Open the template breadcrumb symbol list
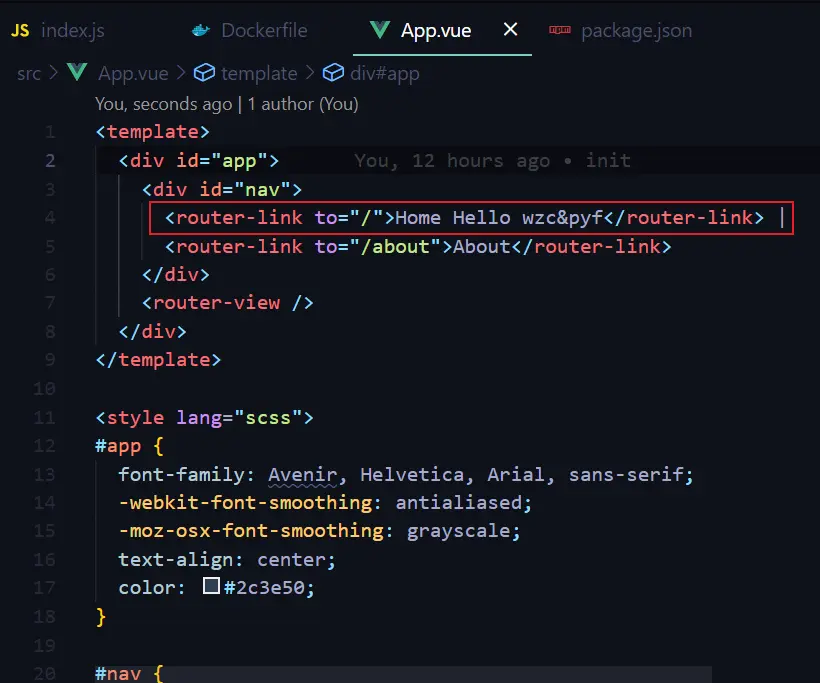Image resolution: width=820 pixels, height=683 pixels. (x=259, y=73)
